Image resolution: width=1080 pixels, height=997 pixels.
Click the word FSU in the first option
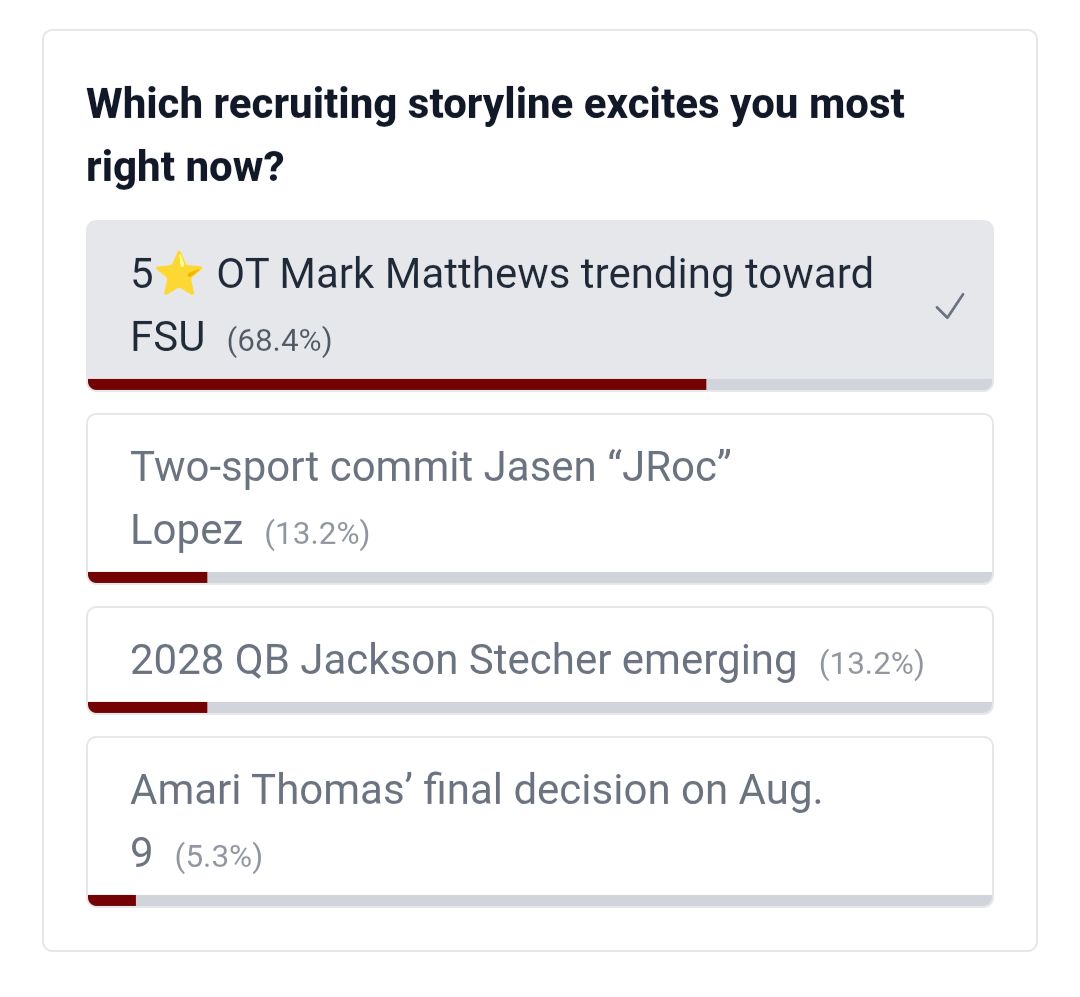pyautogui.click(x=168, y=337)
